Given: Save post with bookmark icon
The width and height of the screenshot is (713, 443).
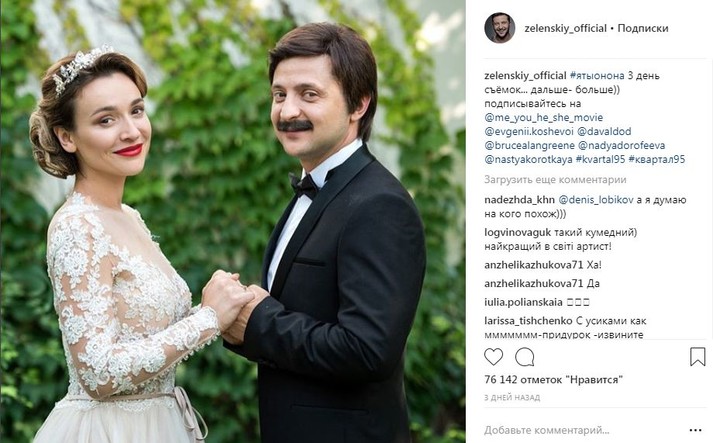Looking at the screenshot, I should click(698, 357).
